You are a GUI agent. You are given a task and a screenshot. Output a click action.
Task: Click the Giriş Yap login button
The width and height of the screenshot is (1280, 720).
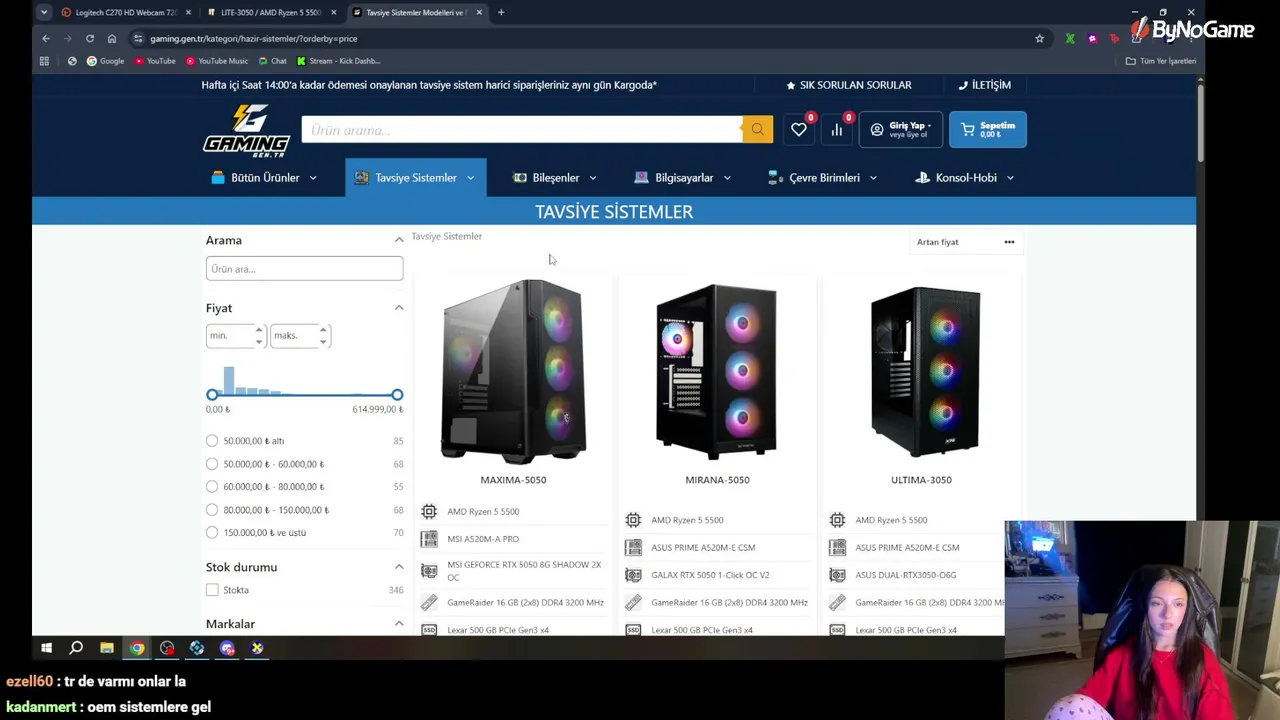pos(900,130)
